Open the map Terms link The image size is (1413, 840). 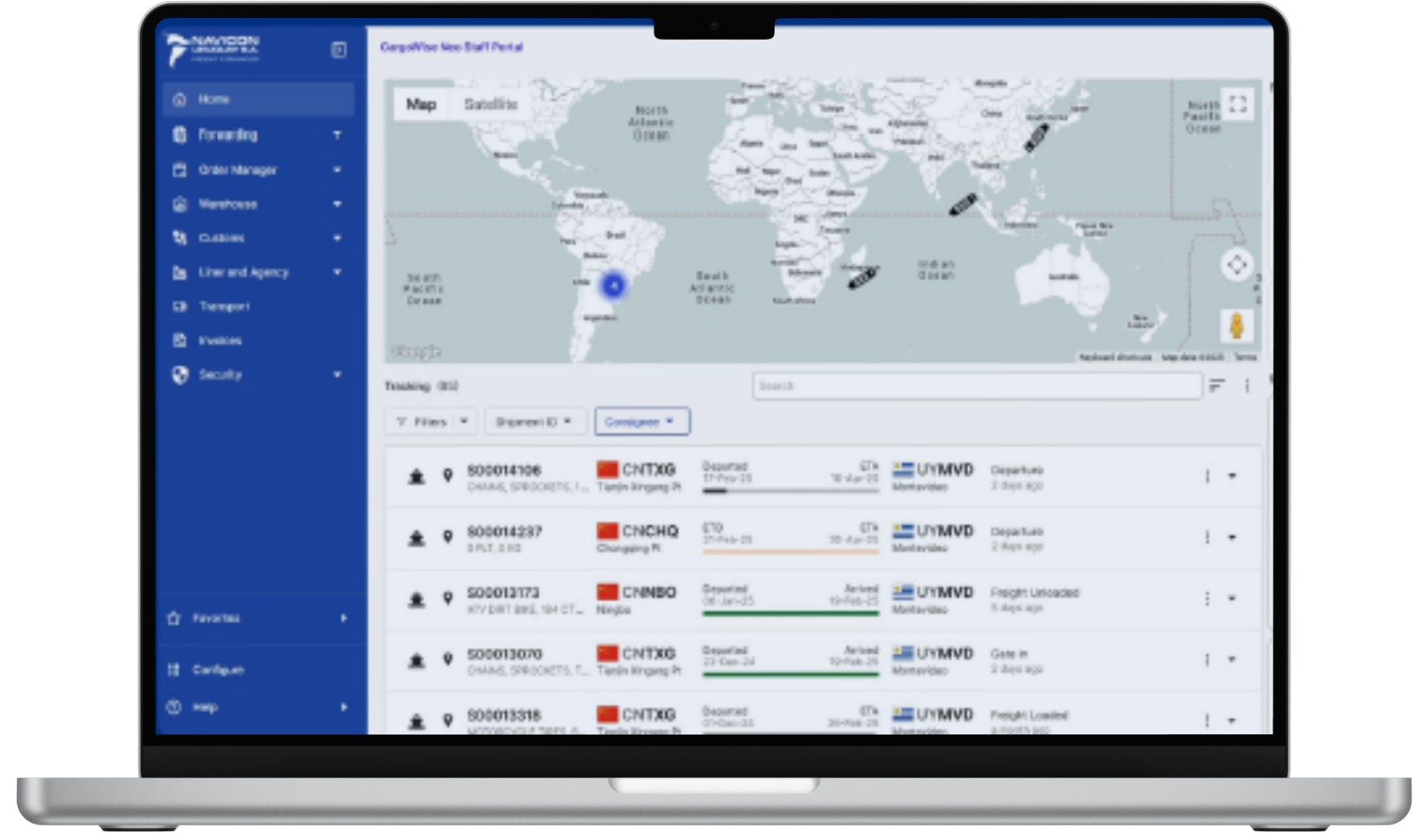(x=1245, y=357)
